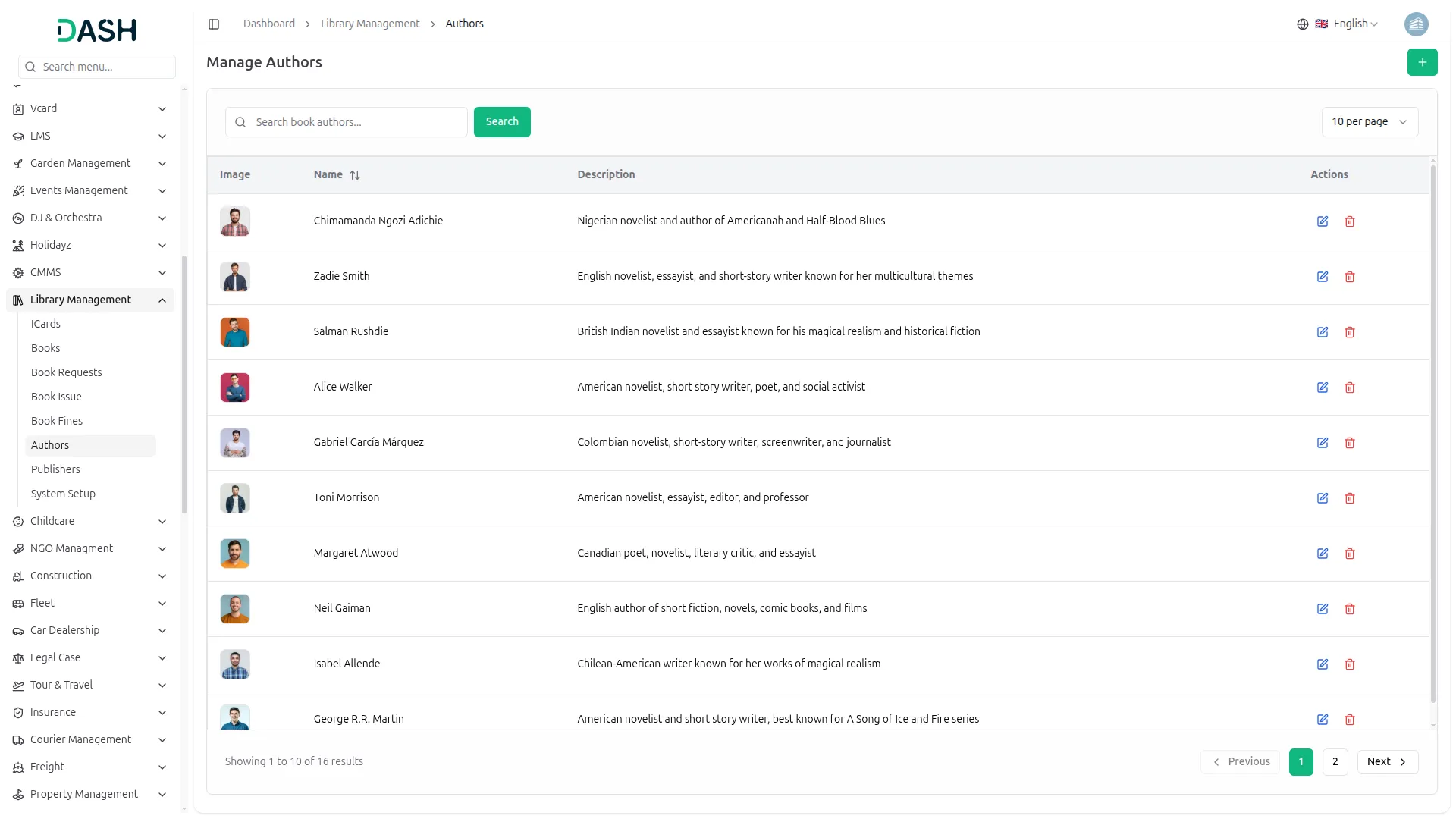Open Alice Walker's author thumbnail

[235, 388]
